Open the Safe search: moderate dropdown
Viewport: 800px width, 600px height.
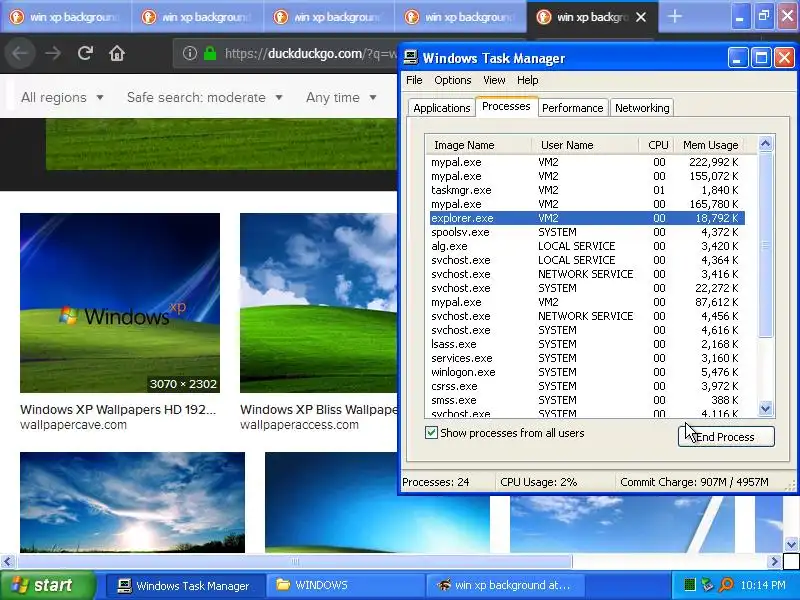point(205,97)
